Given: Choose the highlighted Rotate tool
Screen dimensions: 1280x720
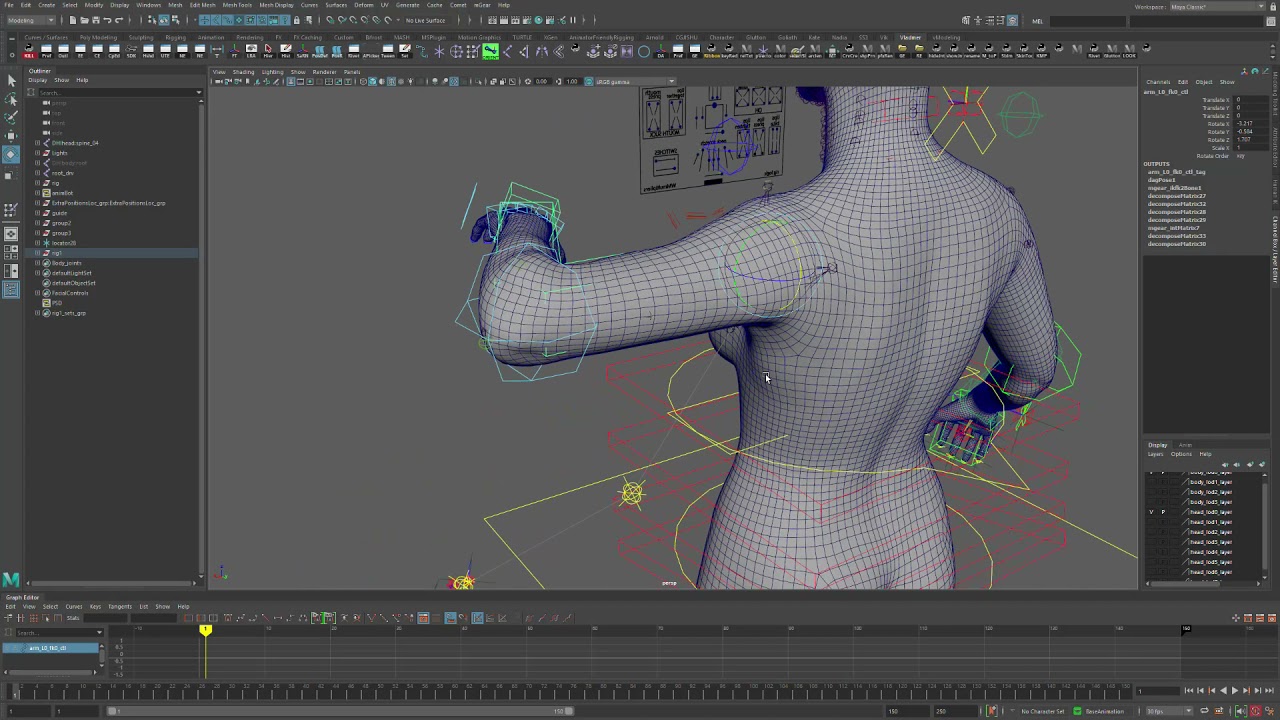Looking at the screenshot, I should (11, 155).
